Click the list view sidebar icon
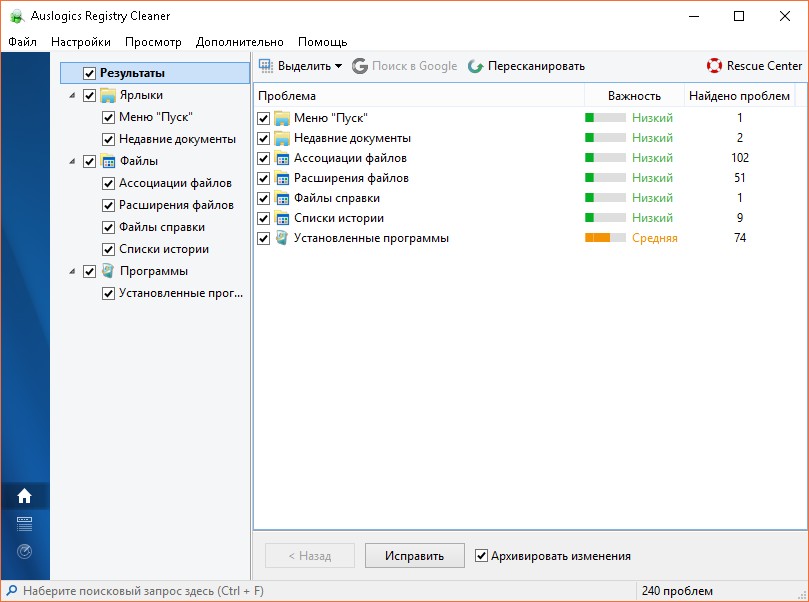 coord(24,524)
